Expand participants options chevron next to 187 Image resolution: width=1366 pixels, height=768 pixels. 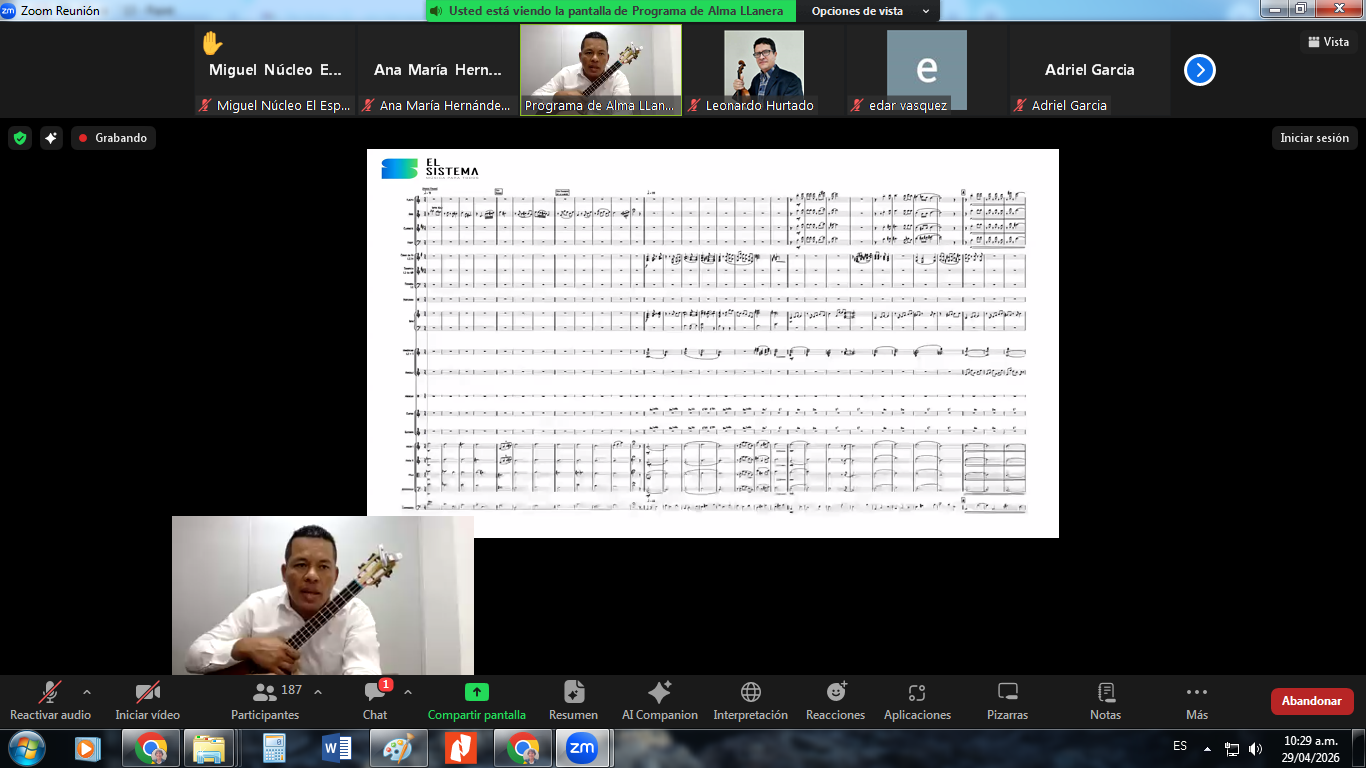click(x=318, y=692)
